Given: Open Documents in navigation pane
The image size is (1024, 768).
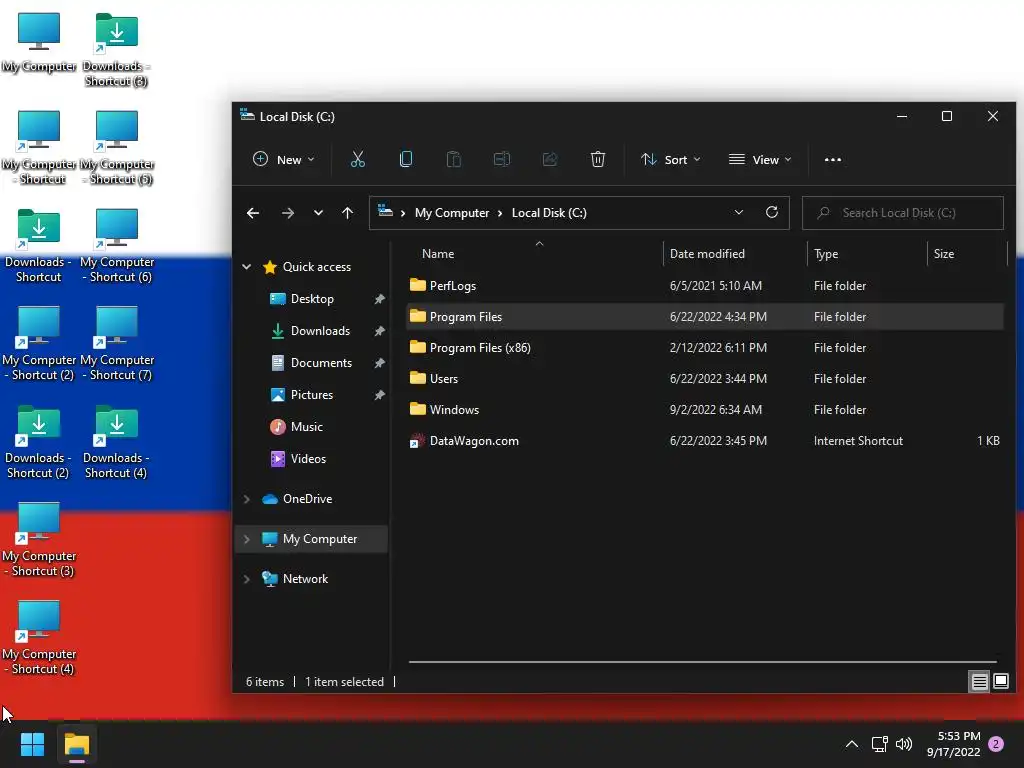Looking at the screenshot, I should point(321,363).
